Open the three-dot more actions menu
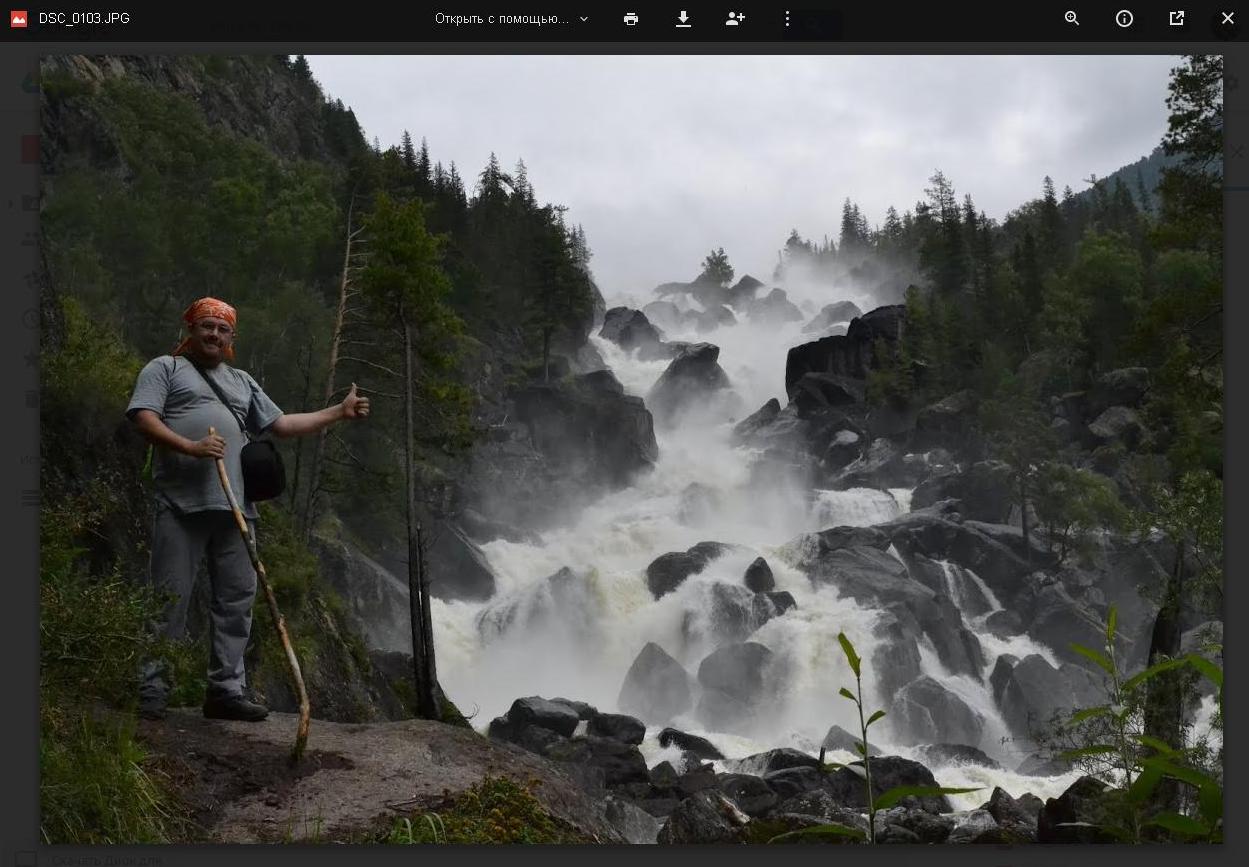1249x867 pixels. (787, 19)
